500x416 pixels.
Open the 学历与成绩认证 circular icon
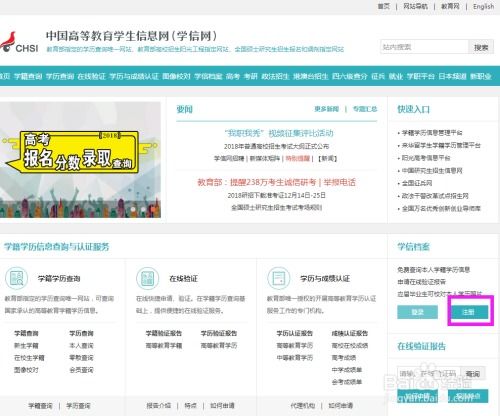279,278
